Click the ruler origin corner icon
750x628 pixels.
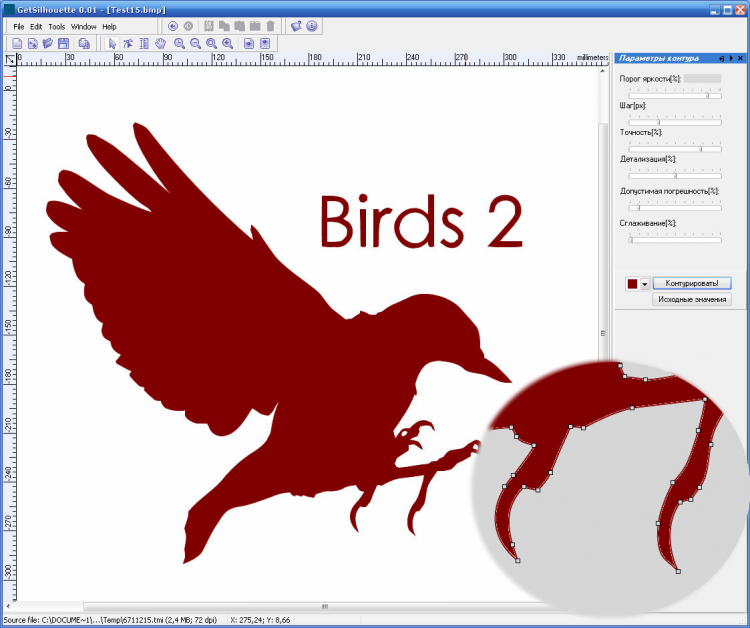(x=10, y=59)
